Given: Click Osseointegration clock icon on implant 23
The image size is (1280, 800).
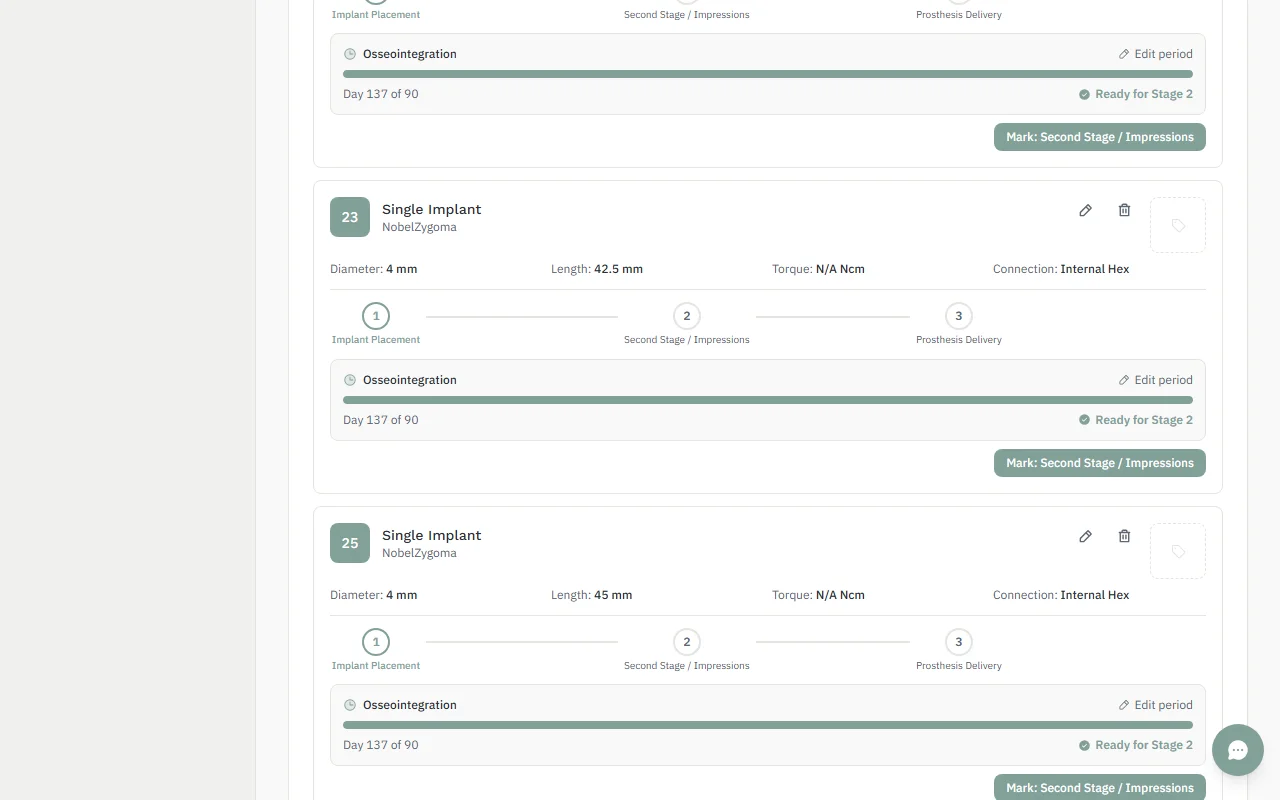Looking at the screenshot, I should [350, 380].
